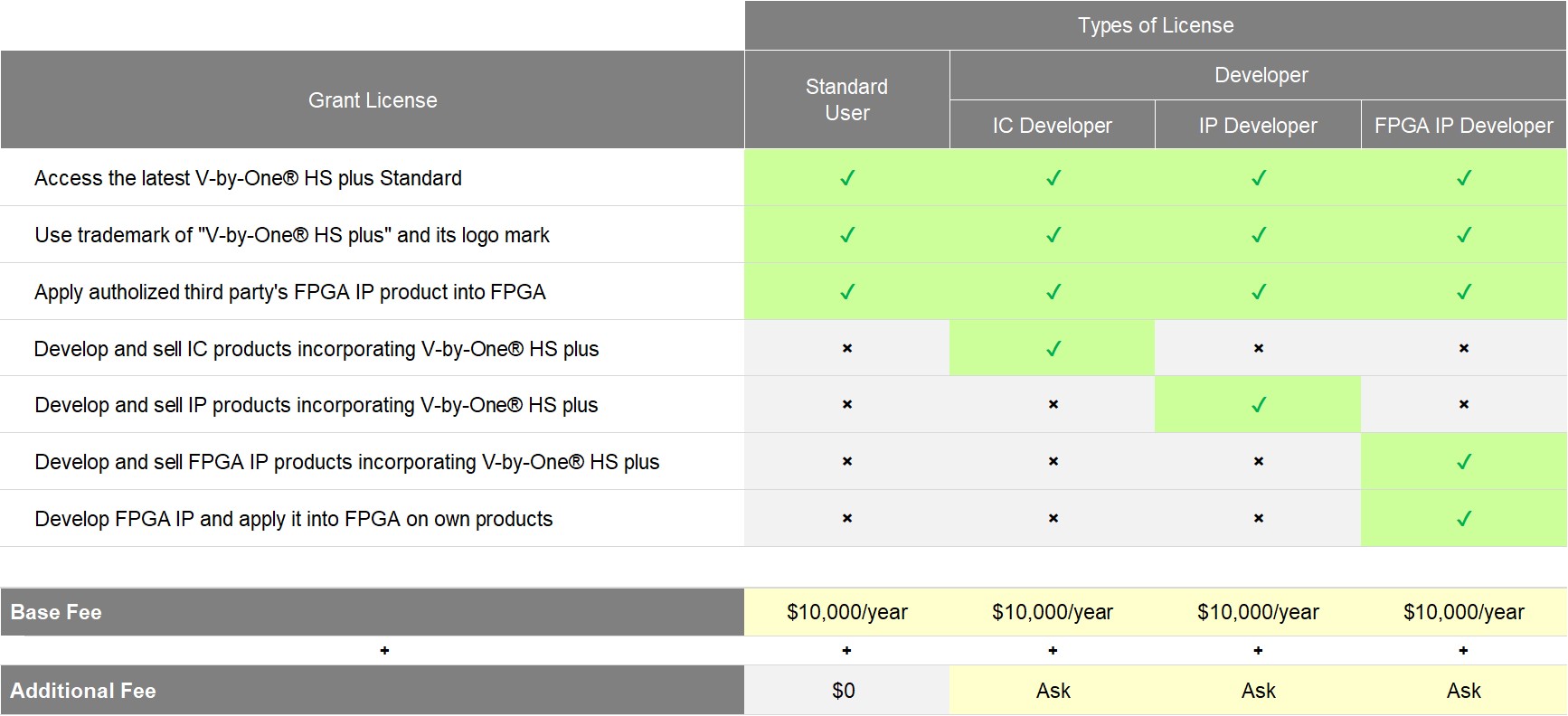Click IP Developer cross in sell FPGA IP products row
Image resolution: width=1568 pixels, height=716 pixels.
pyautogui.click(x=1259, y=461)
